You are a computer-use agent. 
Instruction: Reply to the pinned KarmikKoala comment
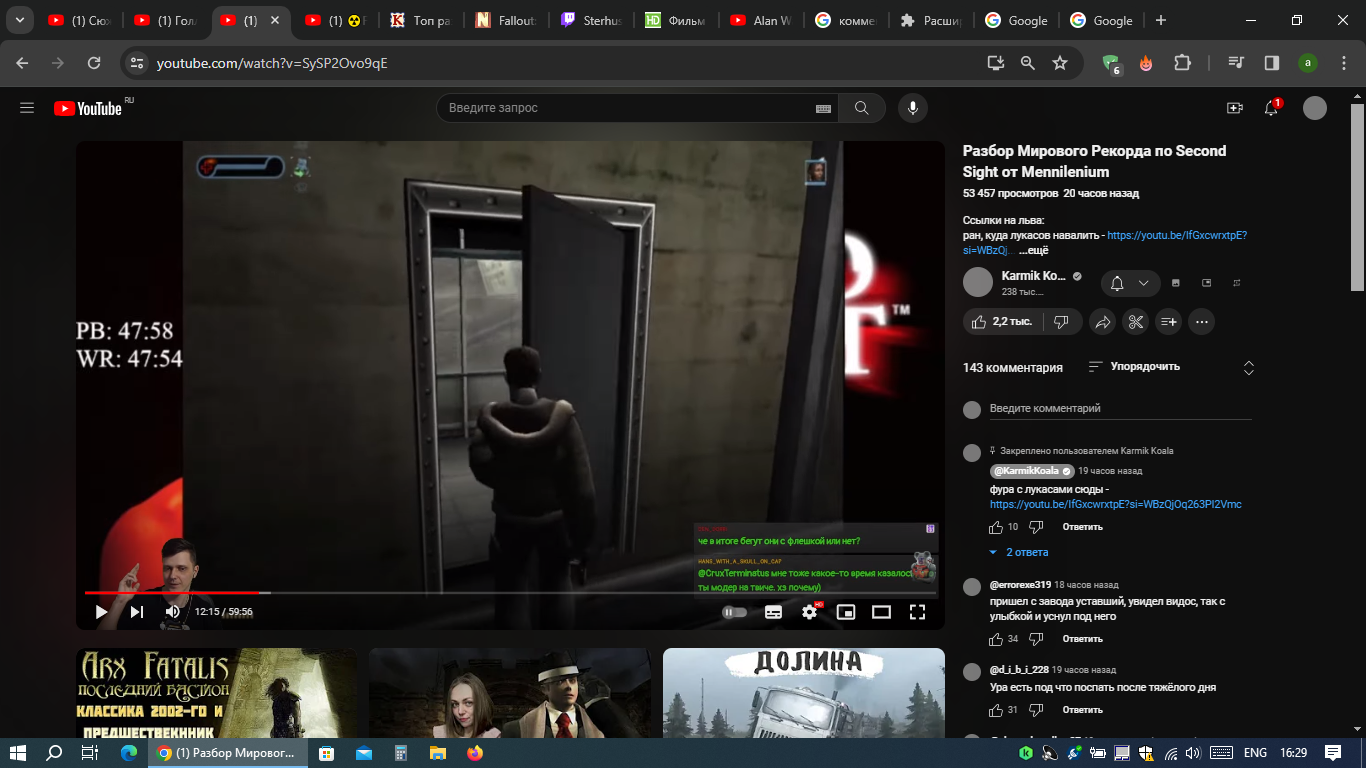1082,527
